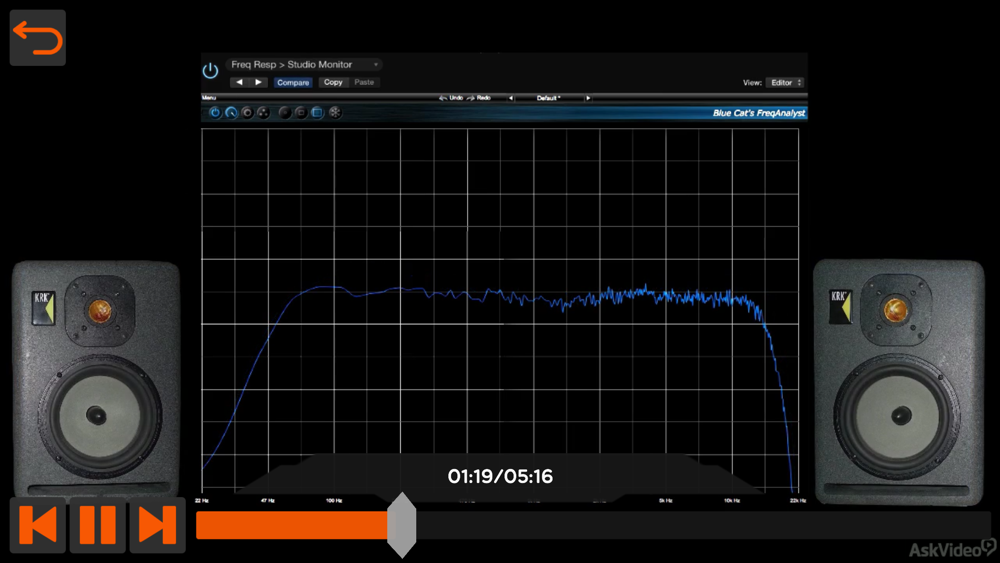Open the Freq Resp > Studio Monitor preset dropdown
The height and width of the screenshot is (563, 1000).
304,64
